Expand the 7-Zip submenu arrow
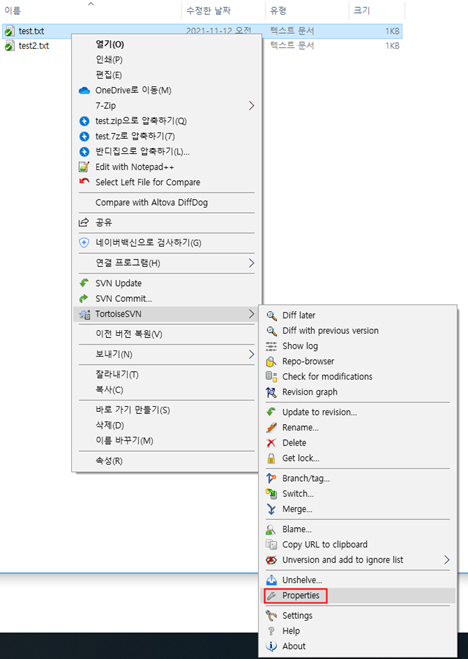 251,105
